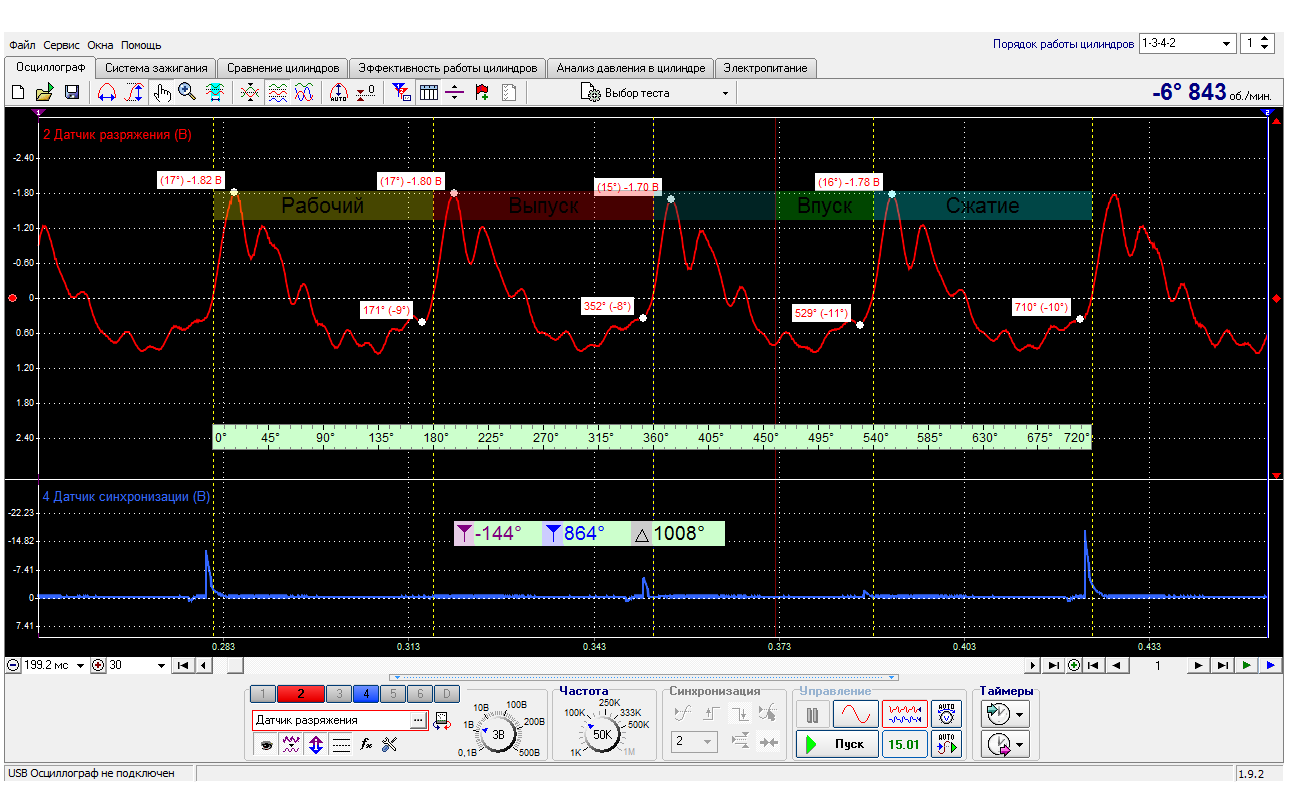Click the 50K frequency knob
This screenshot has width=1296, height=786.
point(602,733)
